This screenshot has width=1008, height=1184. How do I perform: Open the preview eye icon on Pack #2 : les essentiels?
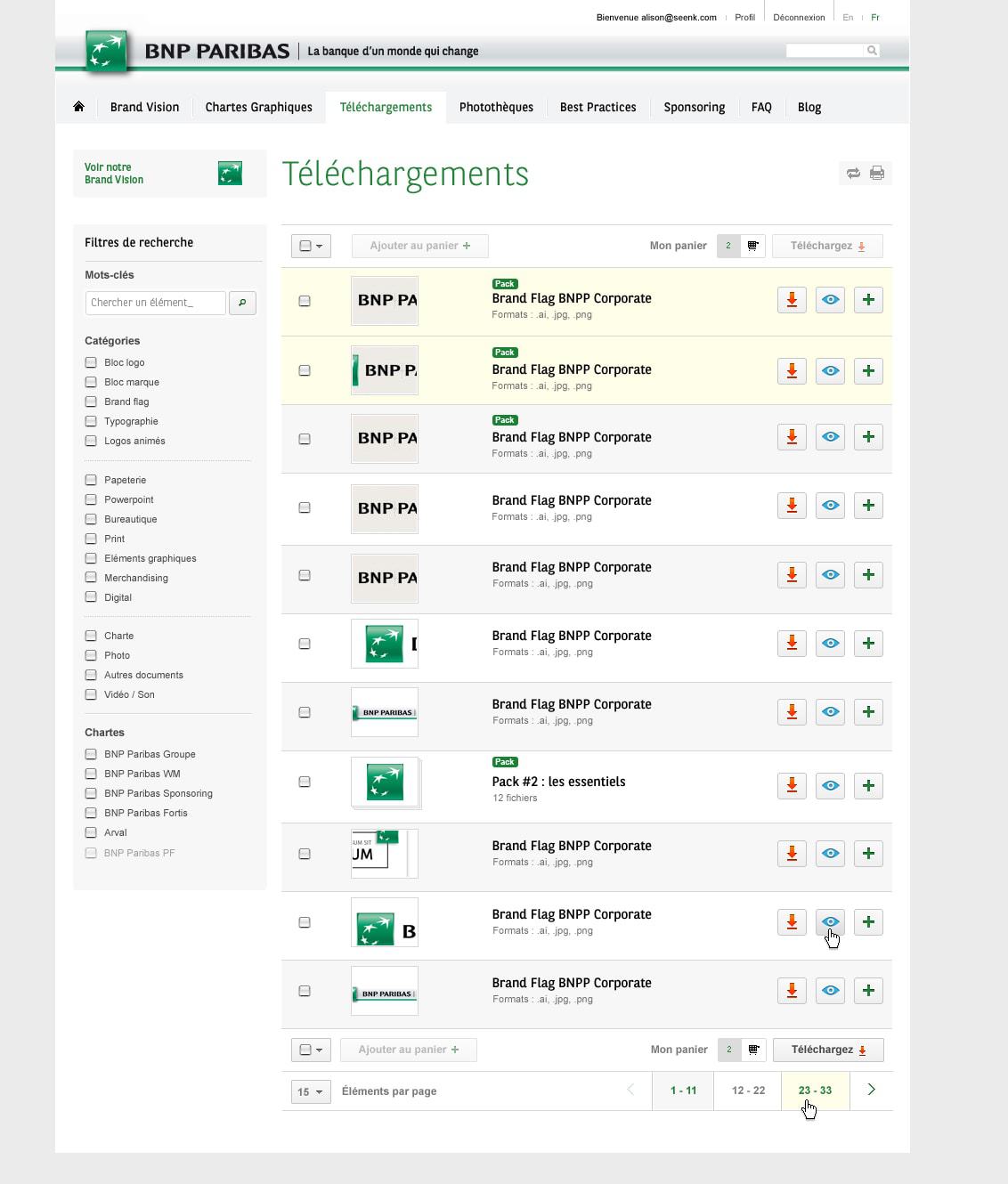coord(830,786)
